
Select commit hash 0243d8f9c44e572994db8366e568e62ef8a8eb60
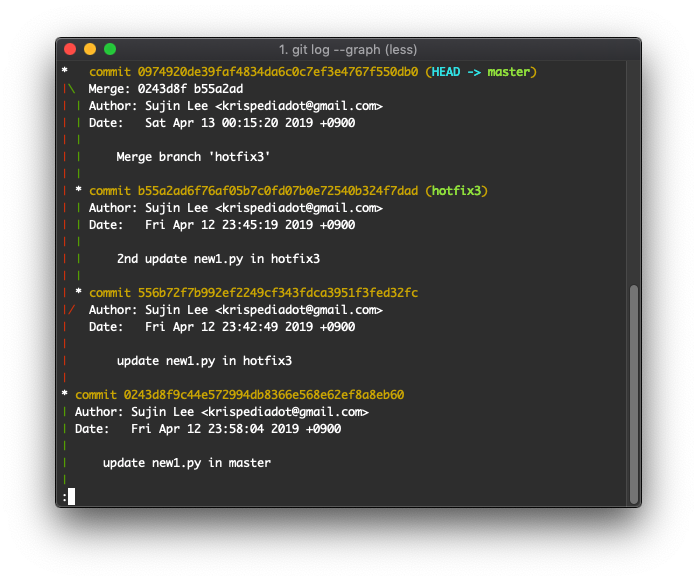click(264, 395)
